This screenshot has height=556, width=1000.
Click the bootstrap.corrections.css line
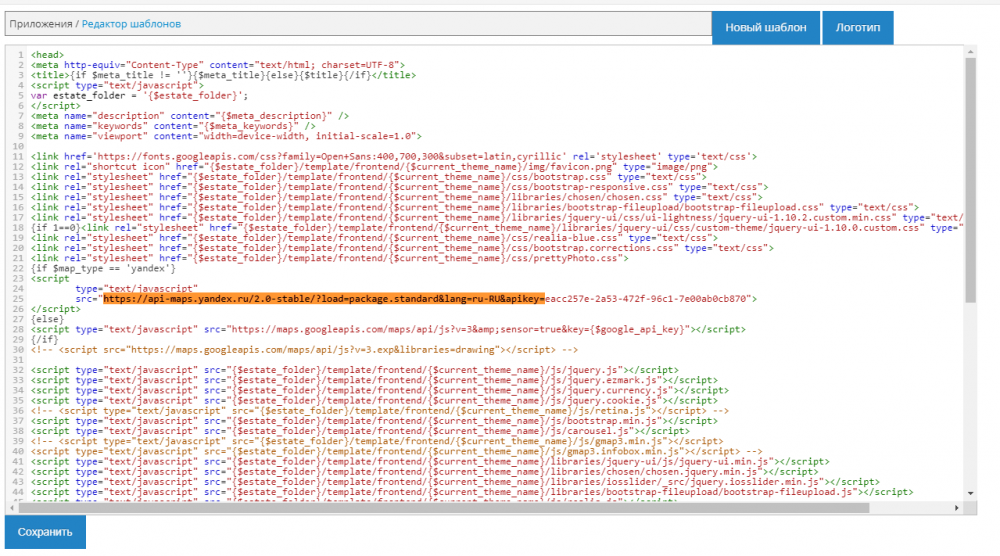[402, 248]
